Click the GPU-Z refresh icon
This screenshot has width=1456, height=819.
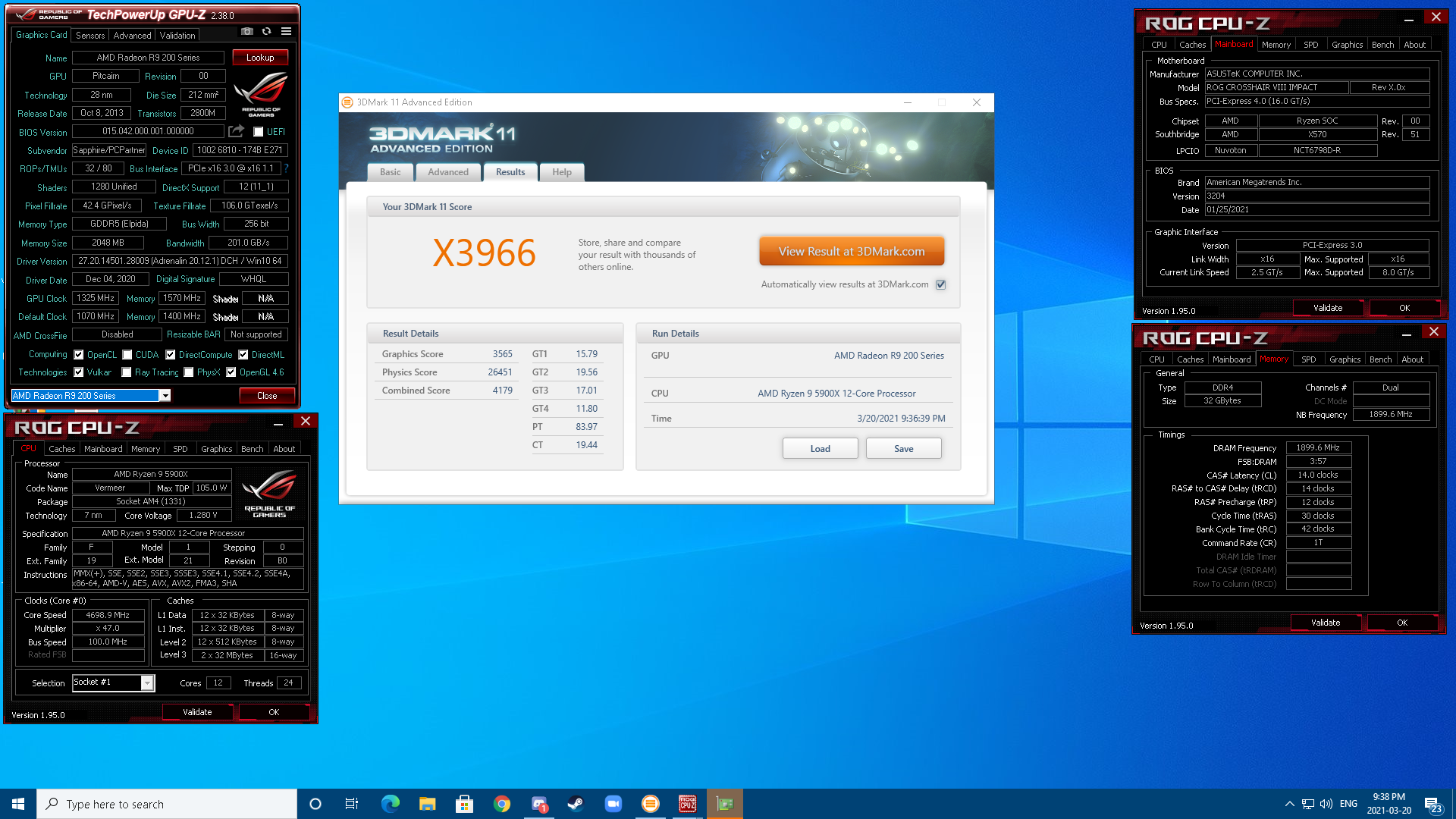click(266, 31)
